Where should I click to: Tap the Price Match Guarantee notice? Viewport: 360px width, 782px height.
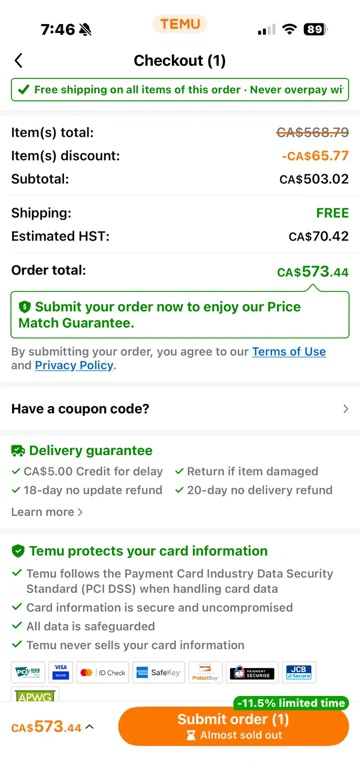tap(180, 315)
